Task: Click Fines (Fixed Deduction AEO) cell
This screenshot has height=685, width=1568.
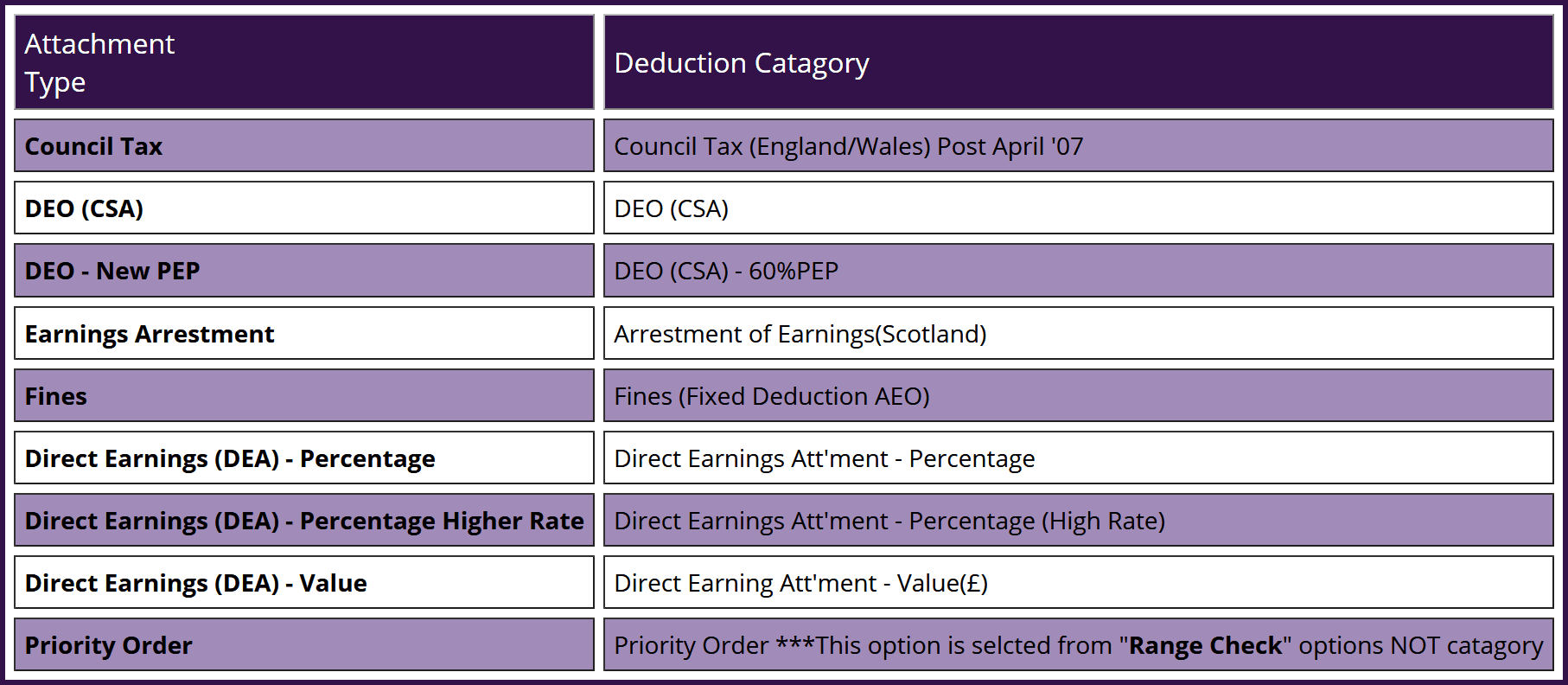Action: coord(771,396)
